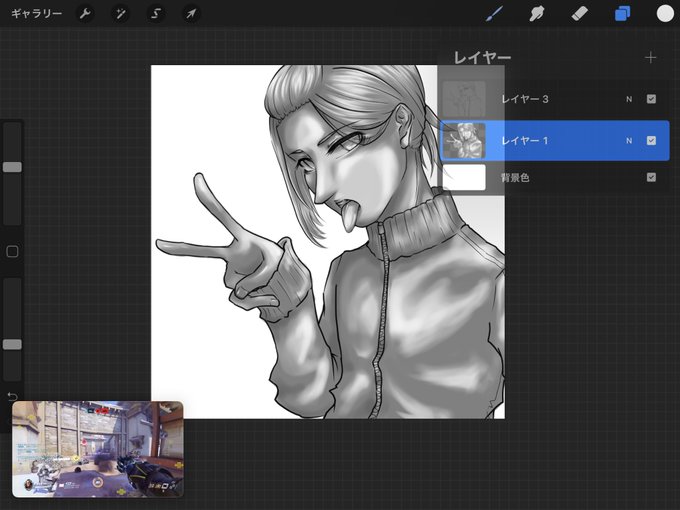
Task: Toggle visibility of レイヤー 1
Action: 651,141
